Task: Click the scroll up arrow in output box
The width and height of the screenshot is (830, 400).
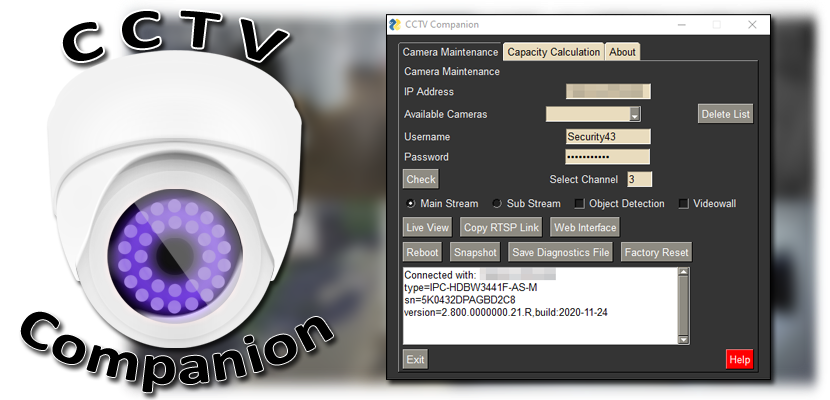Action: coord(683,272)
